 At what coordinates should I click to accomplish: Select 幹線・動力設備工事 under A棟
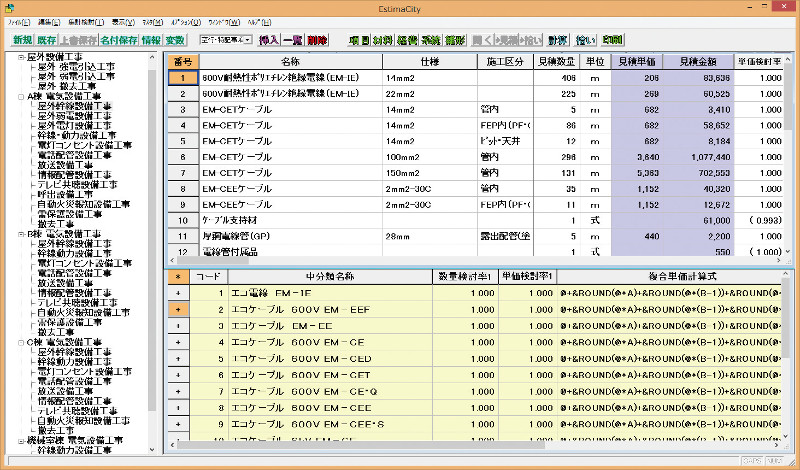click(77, 136)
